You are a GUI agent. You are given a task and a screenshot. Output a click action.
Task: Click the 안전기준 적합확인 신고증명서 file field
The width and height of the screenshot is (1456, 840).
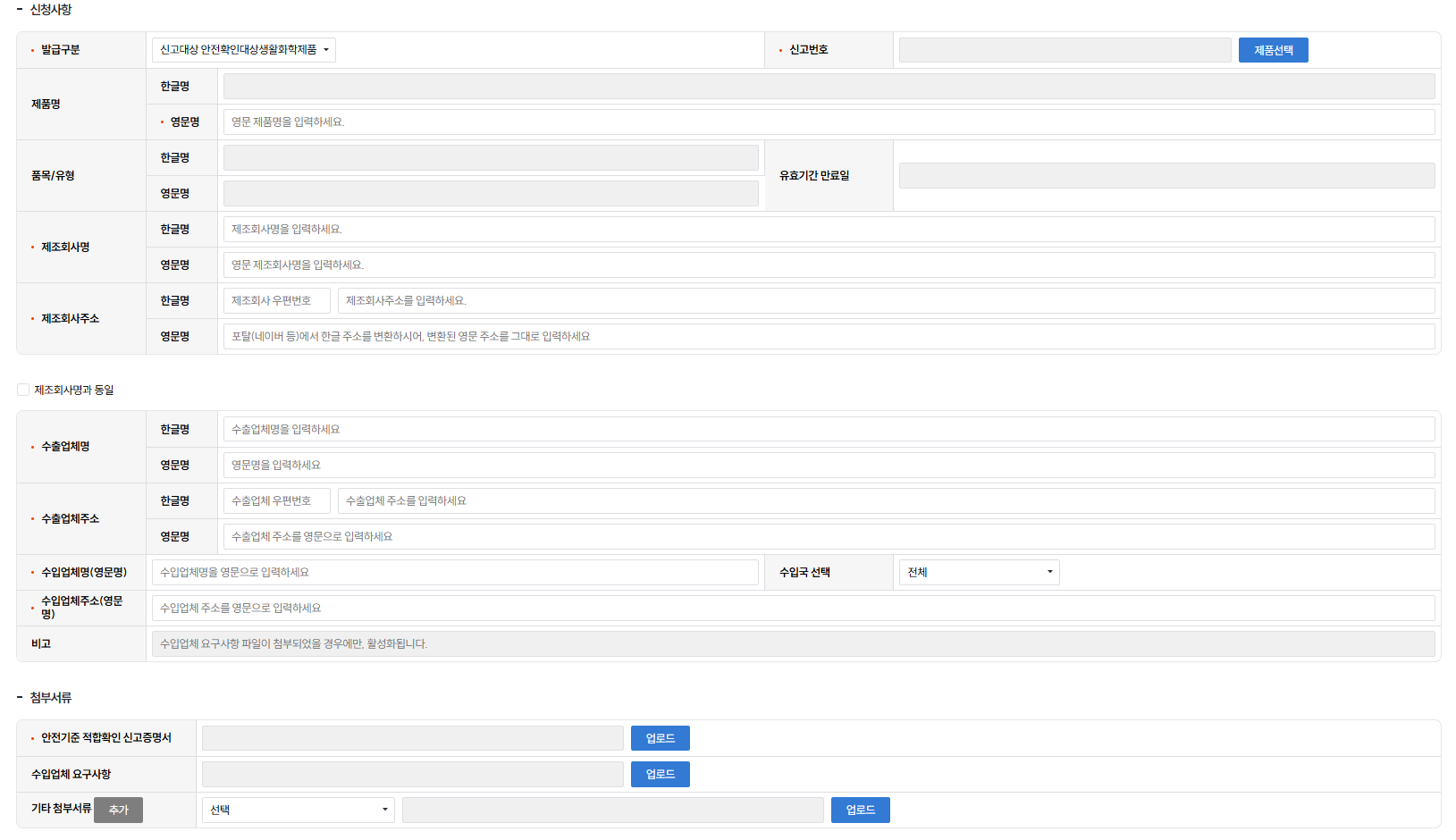point(412,738)
